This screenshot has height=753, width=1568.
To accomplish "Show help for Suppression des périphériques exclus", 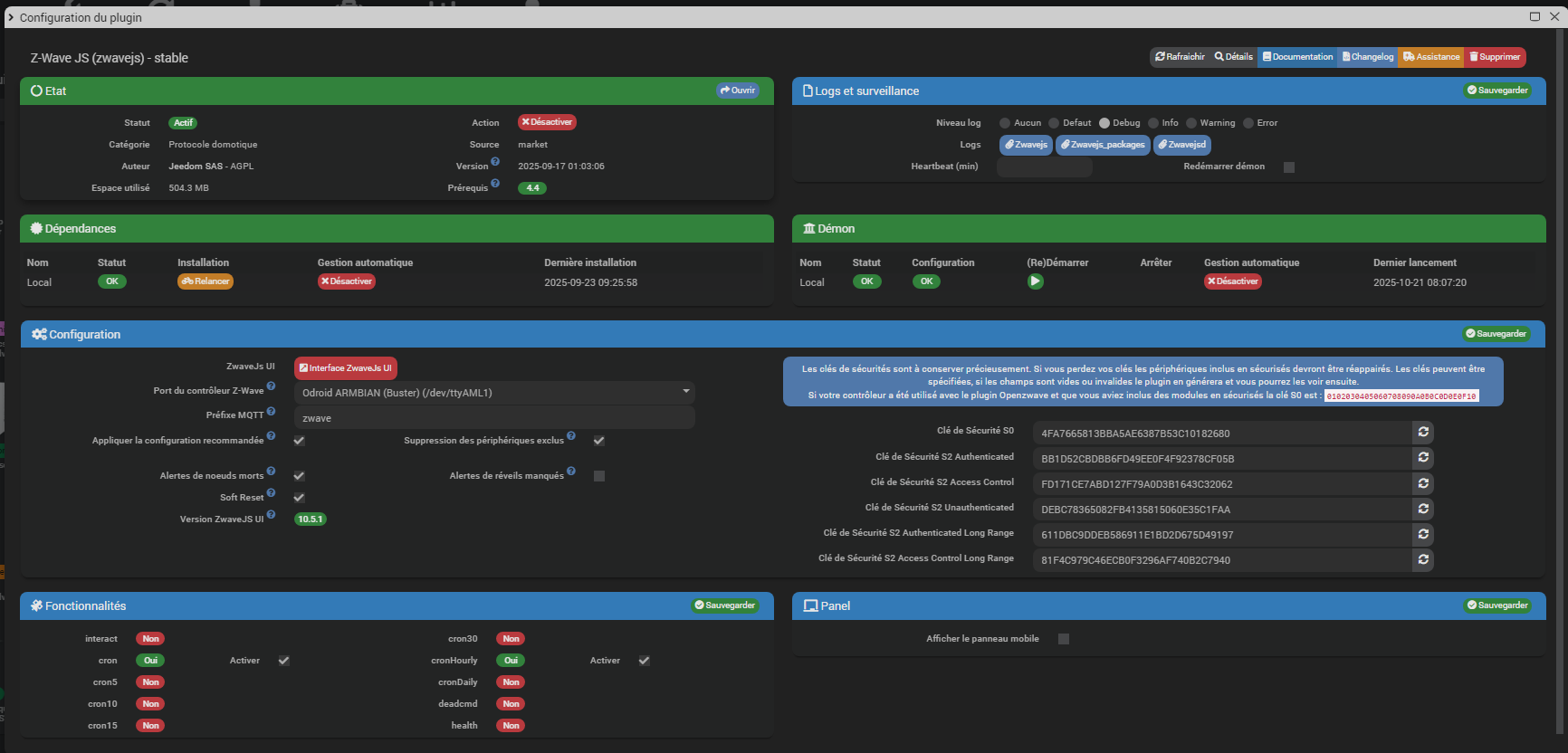I will tap(571, 436).
